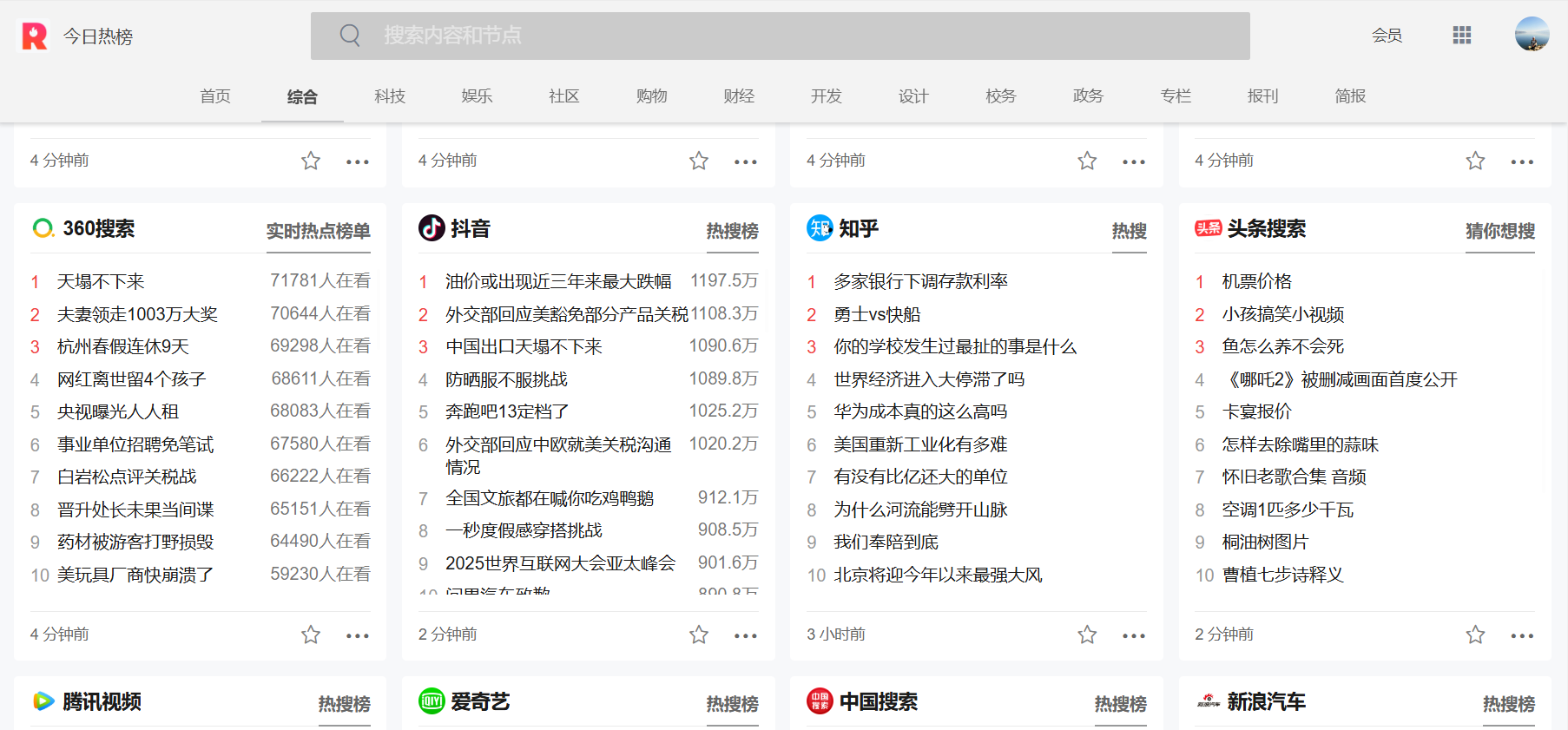Open 新浪汽车 热搜榜 list

coord(1509,704)
